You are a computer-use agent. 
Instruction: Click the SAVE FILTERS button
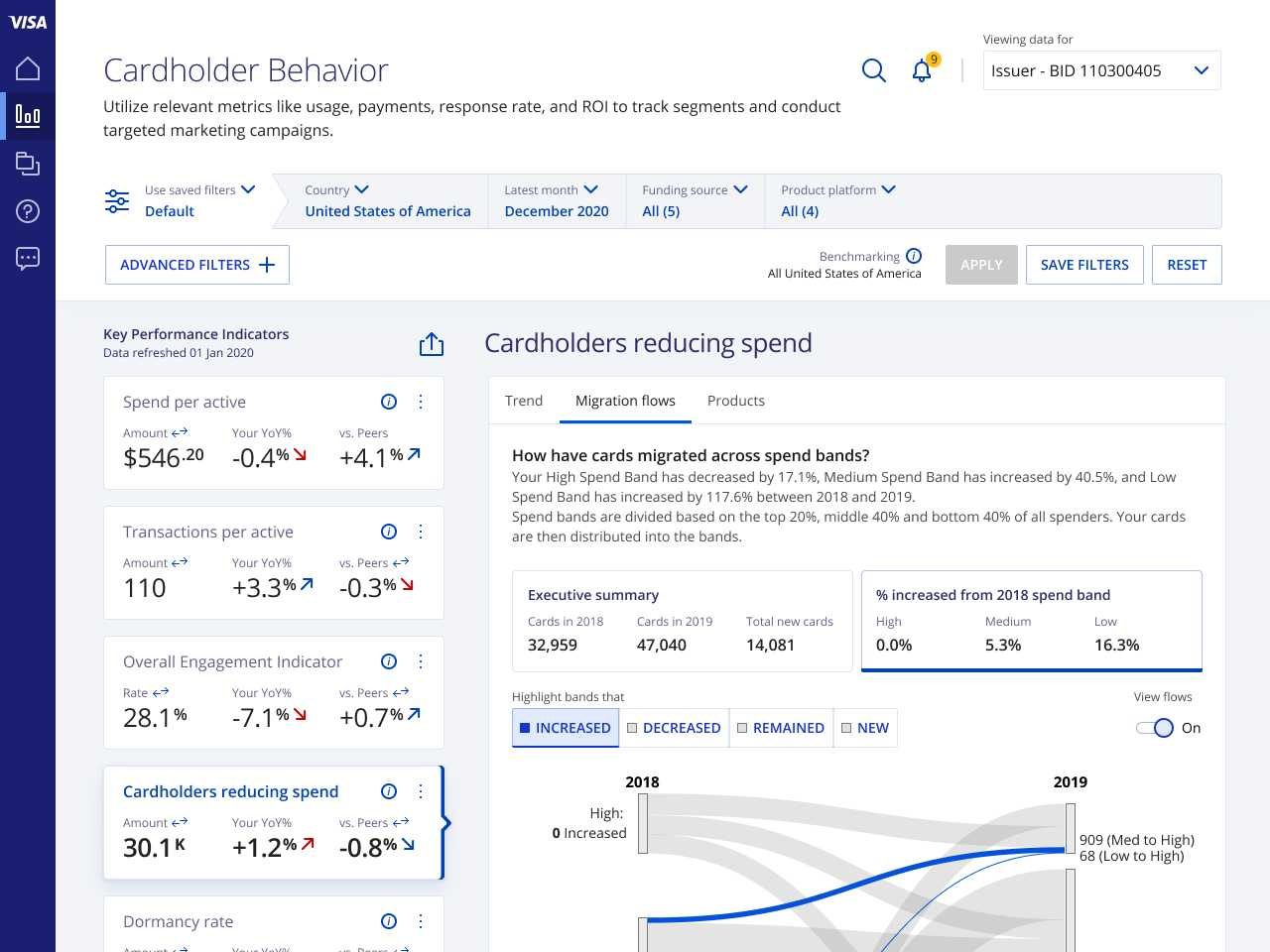tap(1084, 265)
